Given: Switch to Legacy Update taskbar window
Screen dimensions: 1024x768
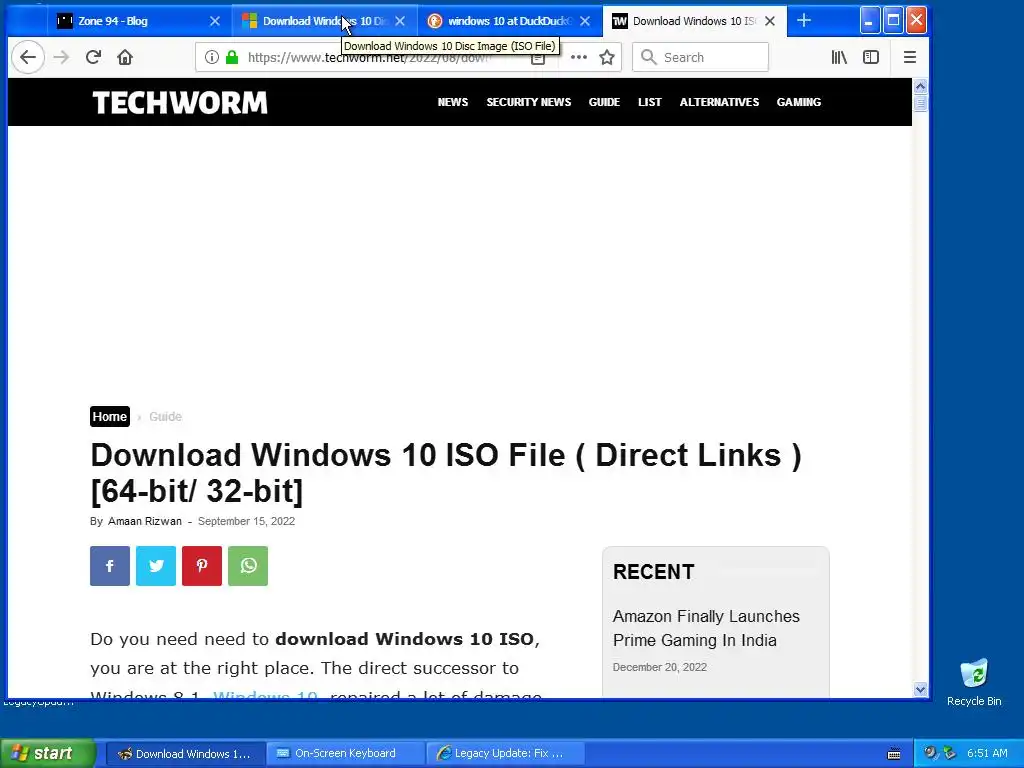Looking at the screenshot, I should click(x=505, y=754).
